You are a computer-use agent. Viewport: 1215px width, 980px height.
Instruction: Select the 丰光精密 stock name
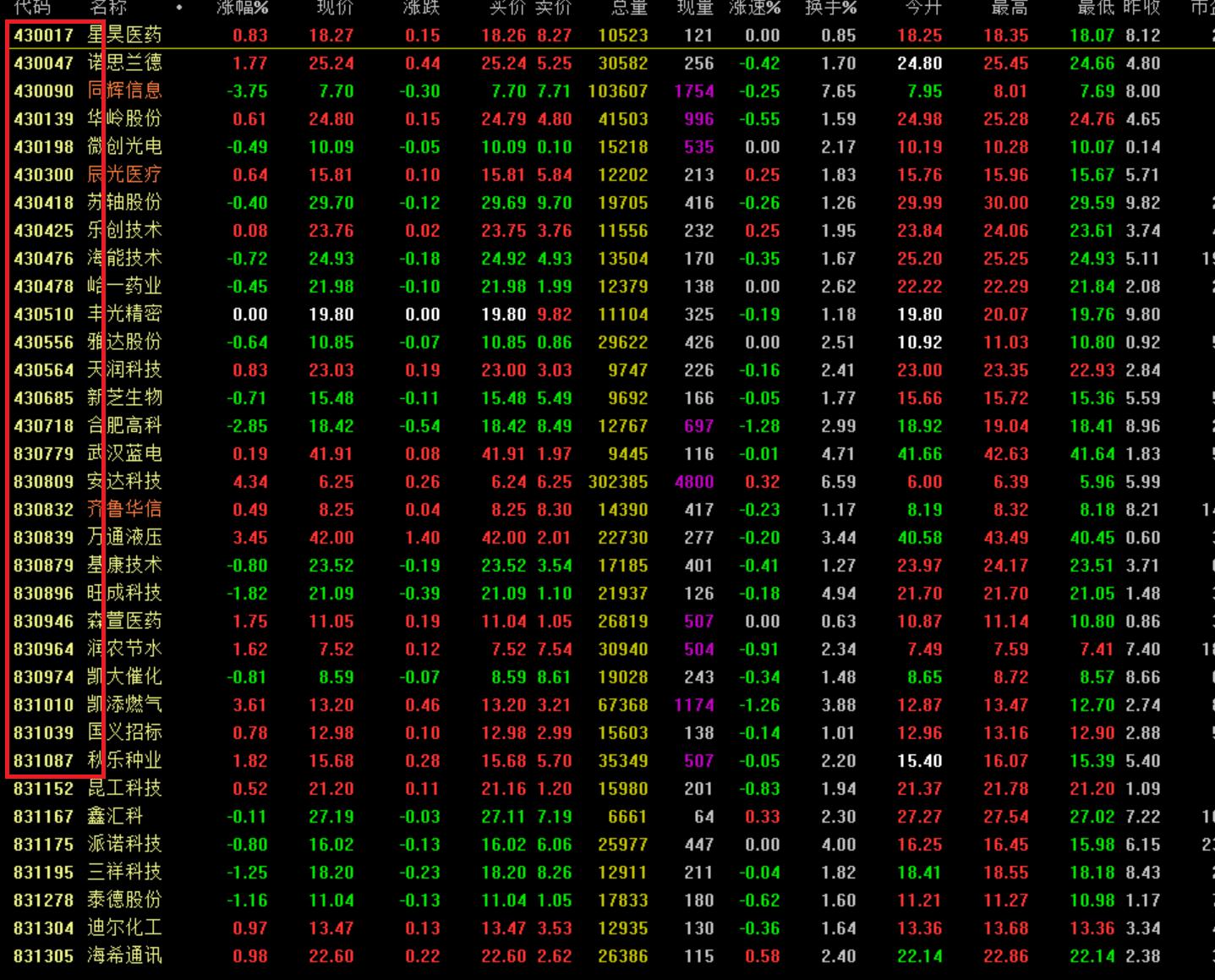(x=124, y=315)
